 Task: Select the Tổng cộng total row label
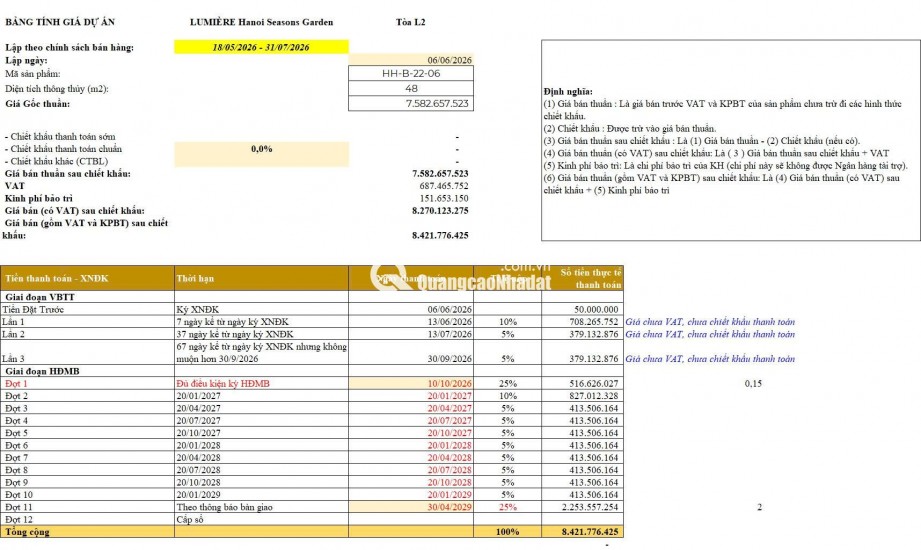pyautogui.click(x=28, y=532)
